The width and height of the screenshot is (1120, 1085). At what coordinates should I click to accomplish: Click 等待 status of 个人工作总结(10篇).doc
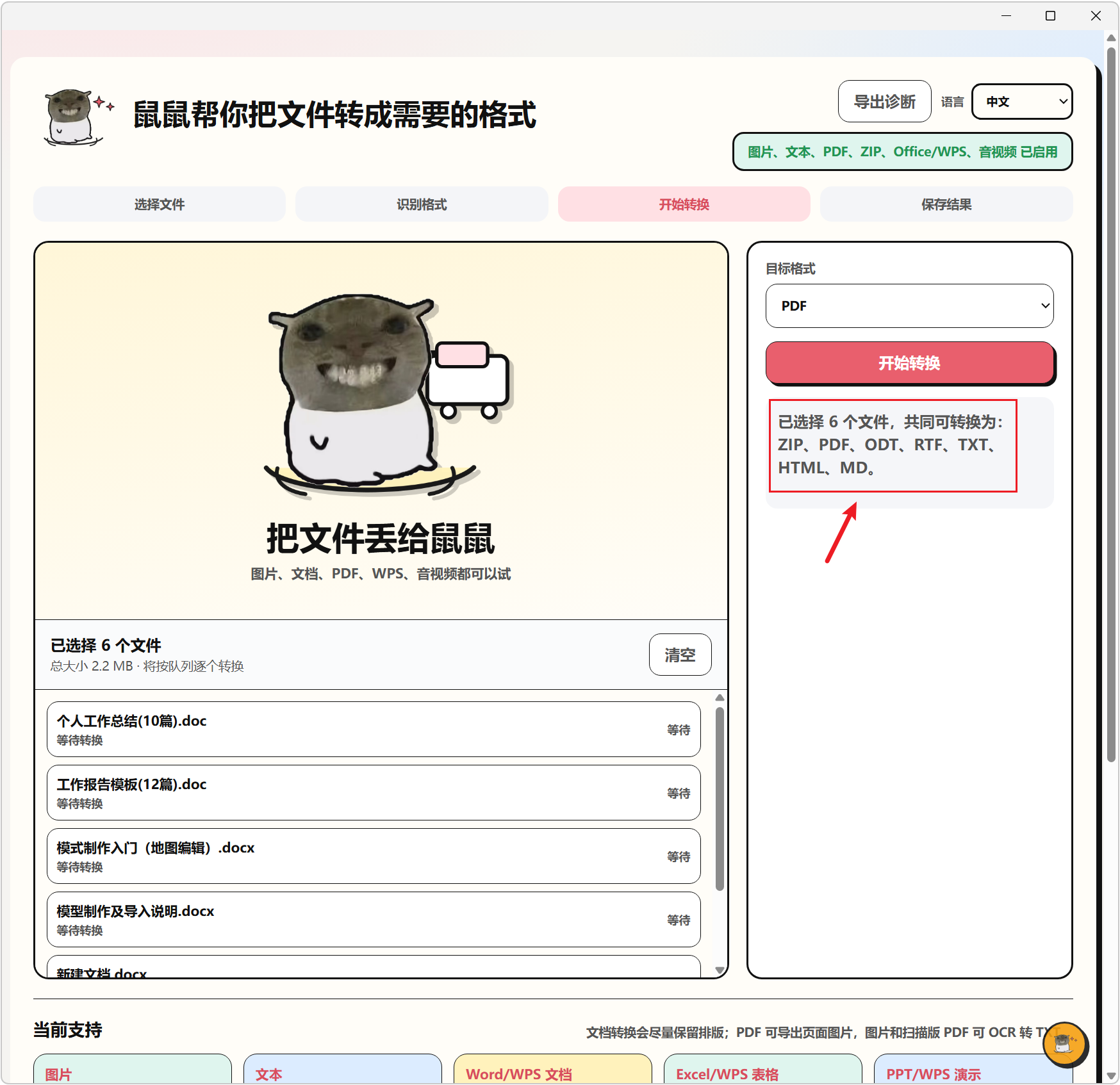click(x=679, y=730)
